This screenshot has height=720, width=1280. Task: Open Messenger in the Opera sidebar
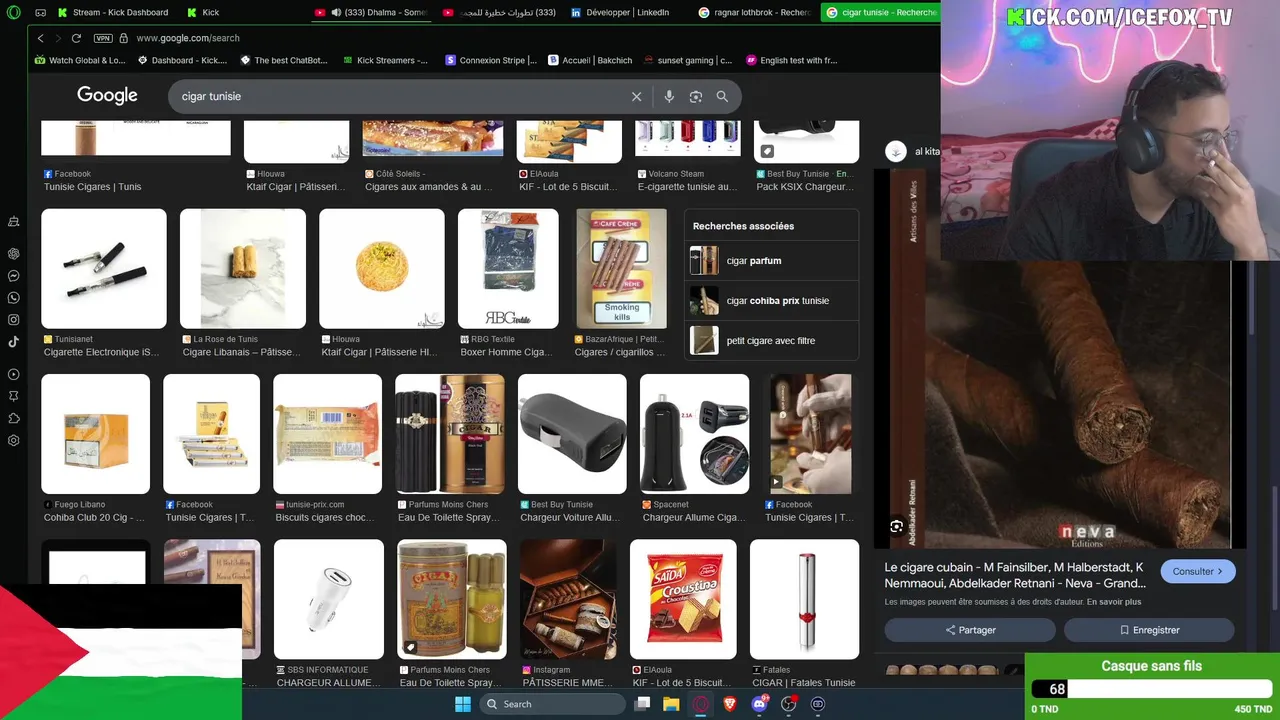14,276
